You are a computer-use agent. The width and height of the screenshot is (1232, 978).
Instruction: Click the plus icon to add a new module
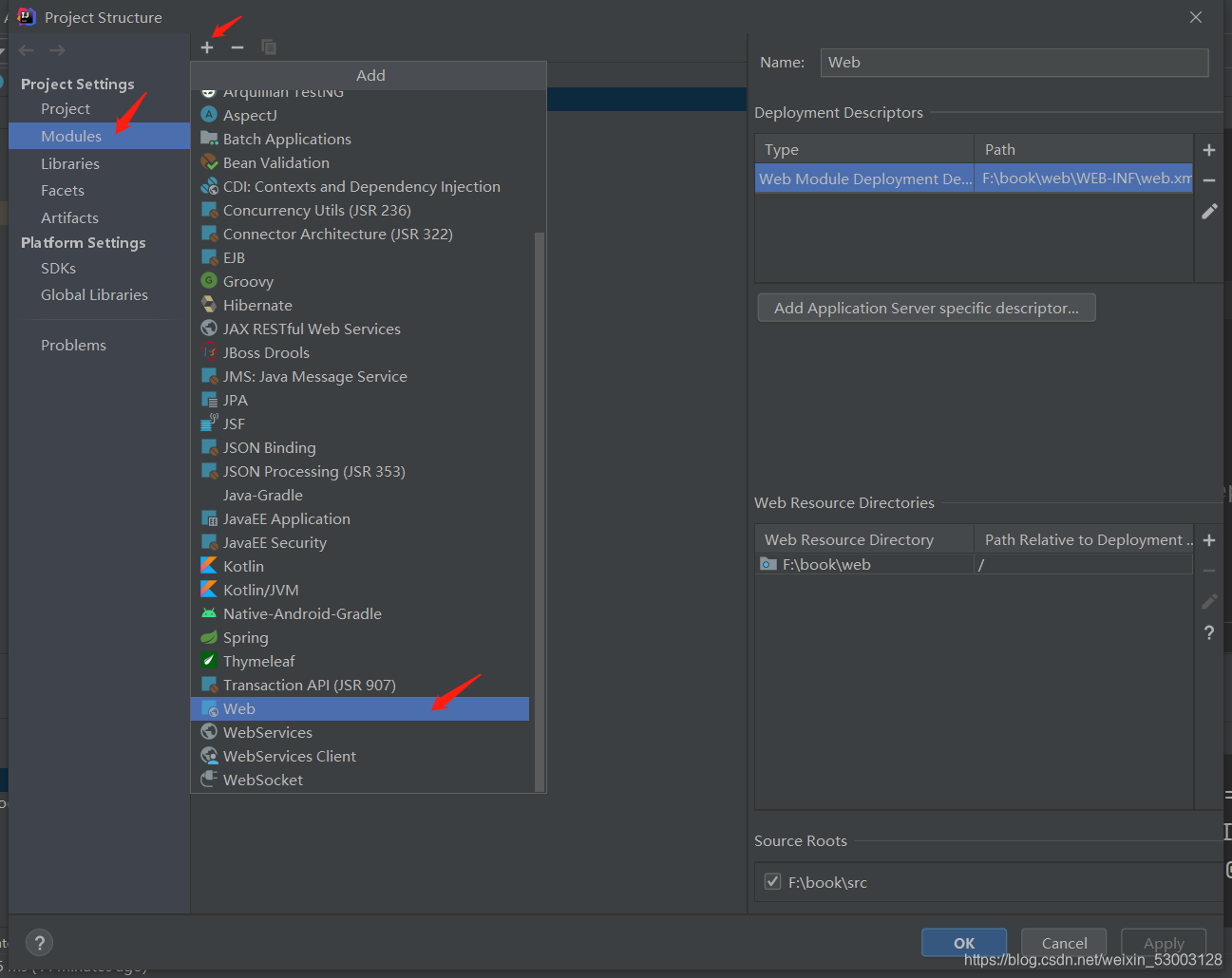[x=207, y=46]
